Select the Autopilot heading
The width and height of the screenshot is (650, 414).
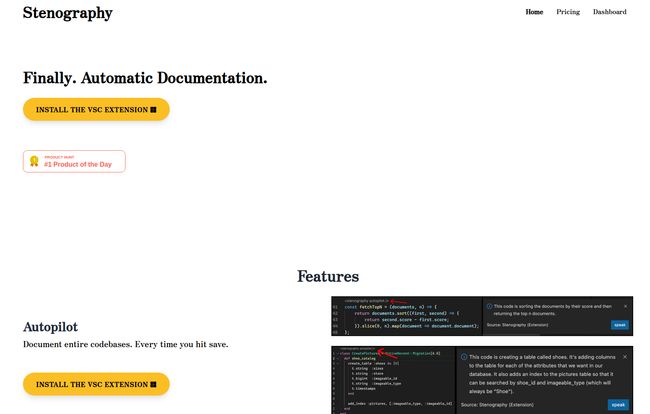51,327
